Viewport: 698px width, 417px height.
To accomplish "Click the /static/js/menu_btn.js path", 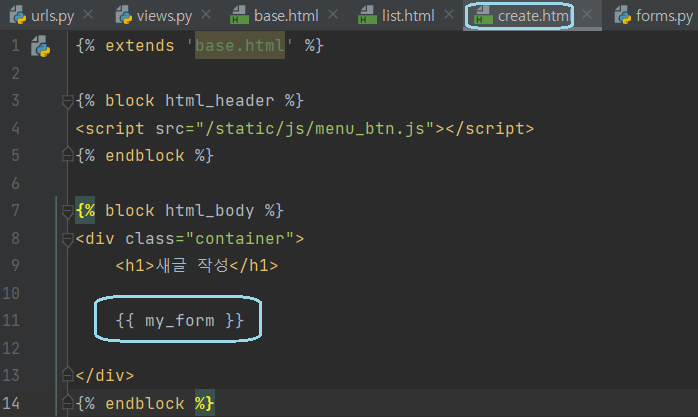I will [315, 129].
